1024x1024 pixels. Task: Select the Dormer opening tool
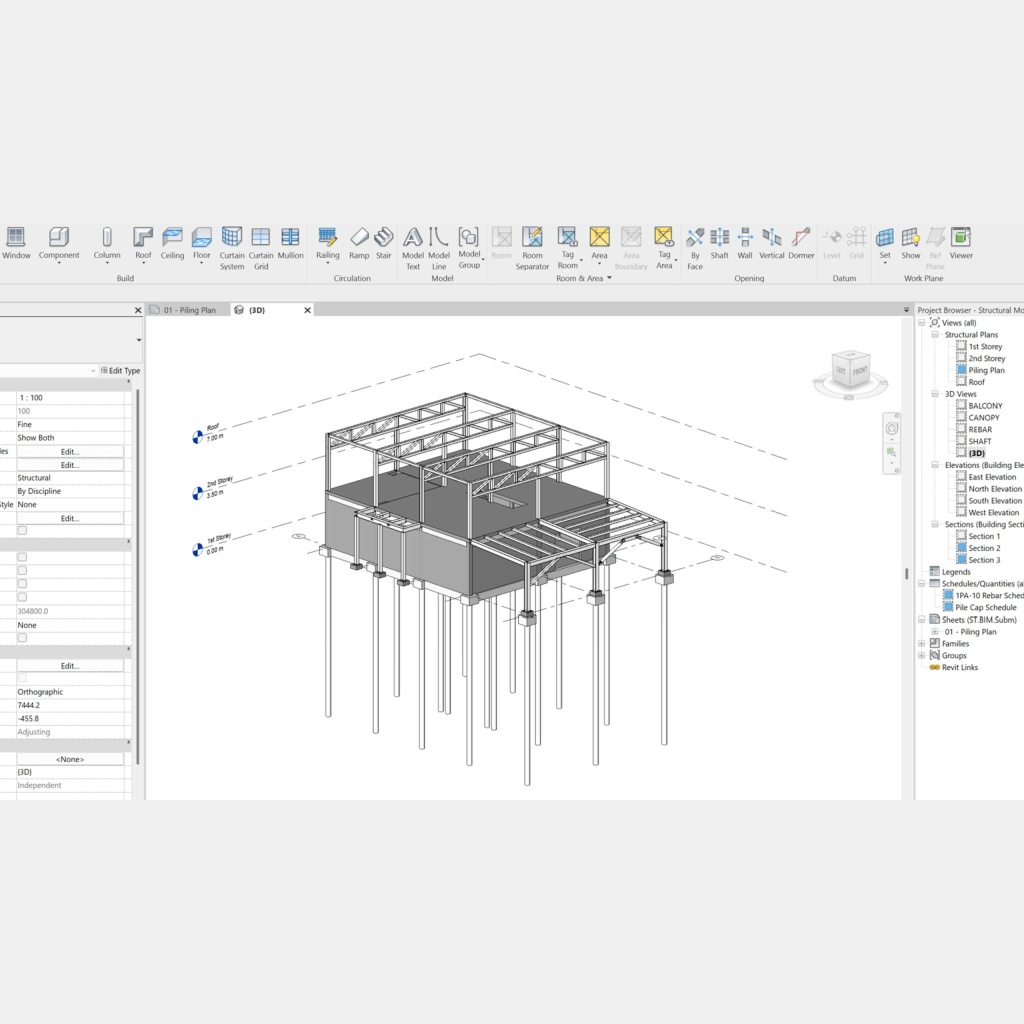point(801,243)
